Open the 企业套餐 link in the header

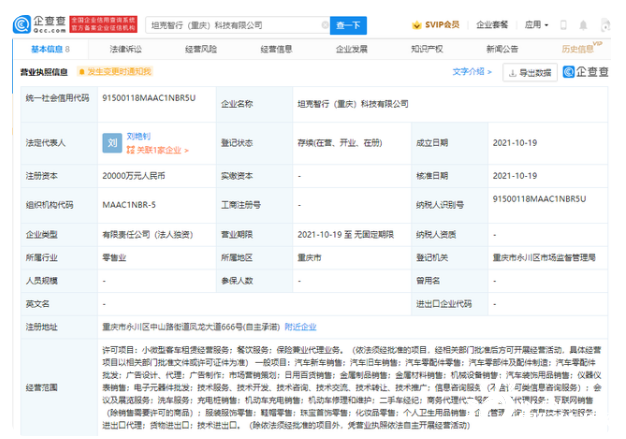[x=492, y=25]
